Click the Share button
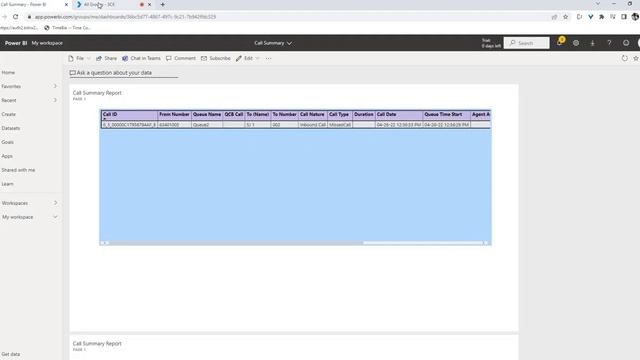The image size is (640, 360). (x=106, y=58)
